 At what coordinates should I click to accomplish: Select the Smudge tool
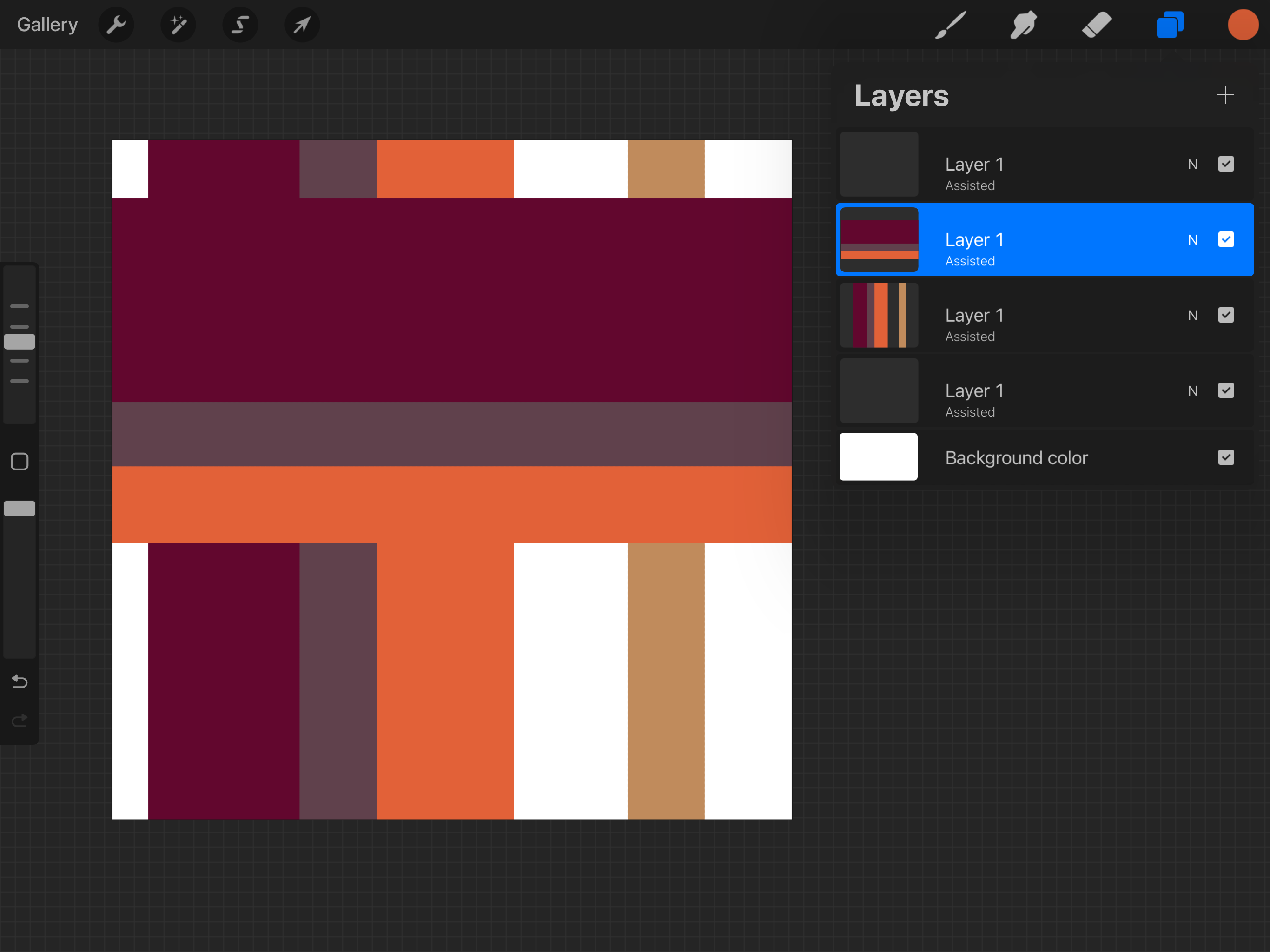pos(1023,25)
